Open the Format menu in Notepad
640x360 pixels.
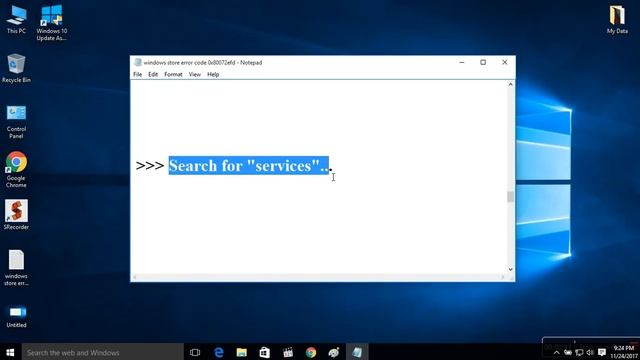point(173,74)
